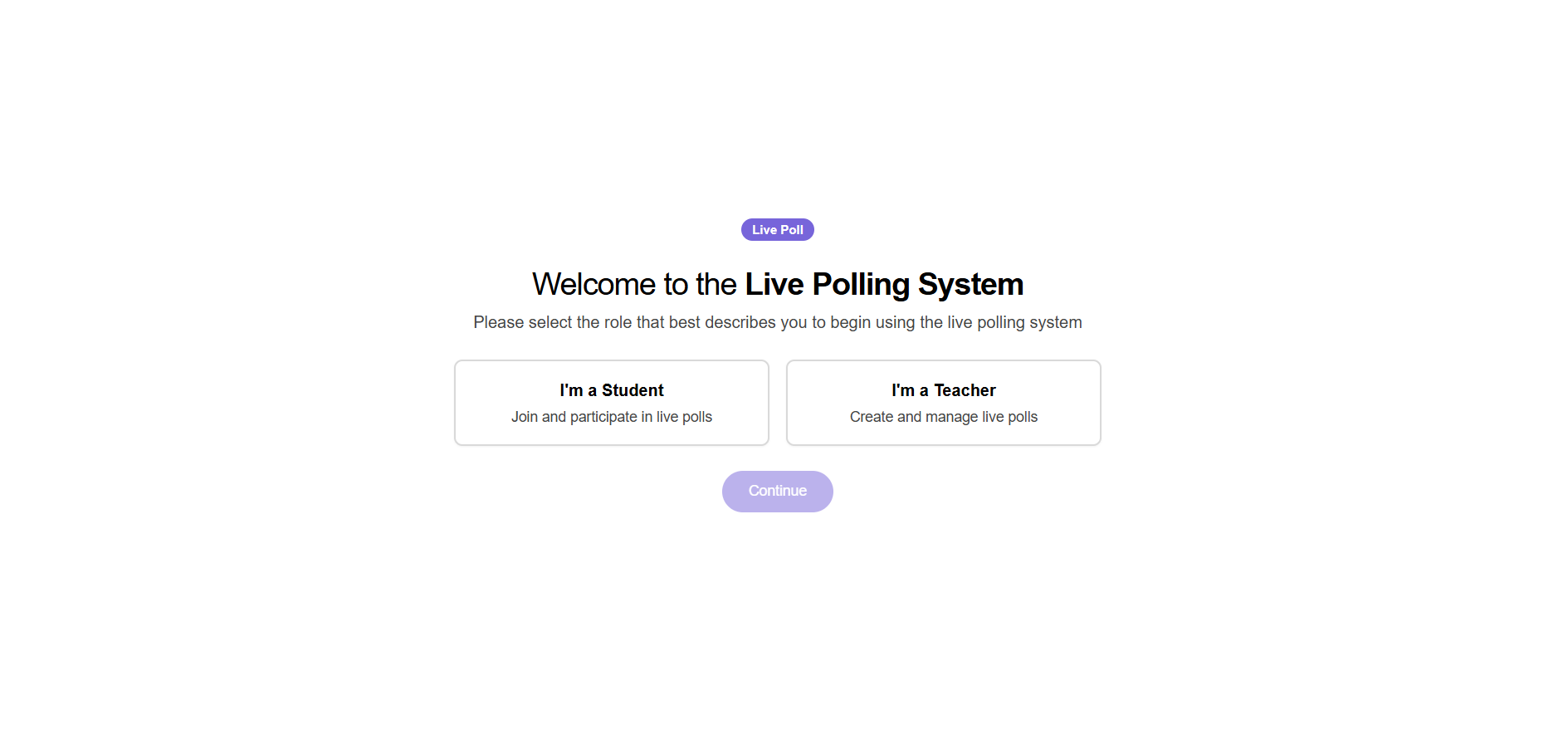Pick the role card for joining live polls

click(x=611, y=403)
